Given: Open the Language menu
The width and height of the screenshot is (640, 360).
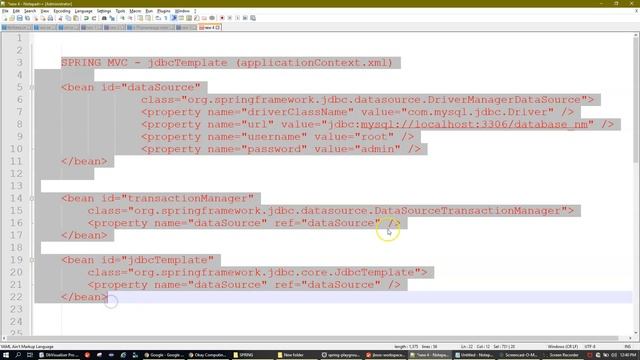Looking at the screenshot, I should pyautogui.click(x=84, y=11).
